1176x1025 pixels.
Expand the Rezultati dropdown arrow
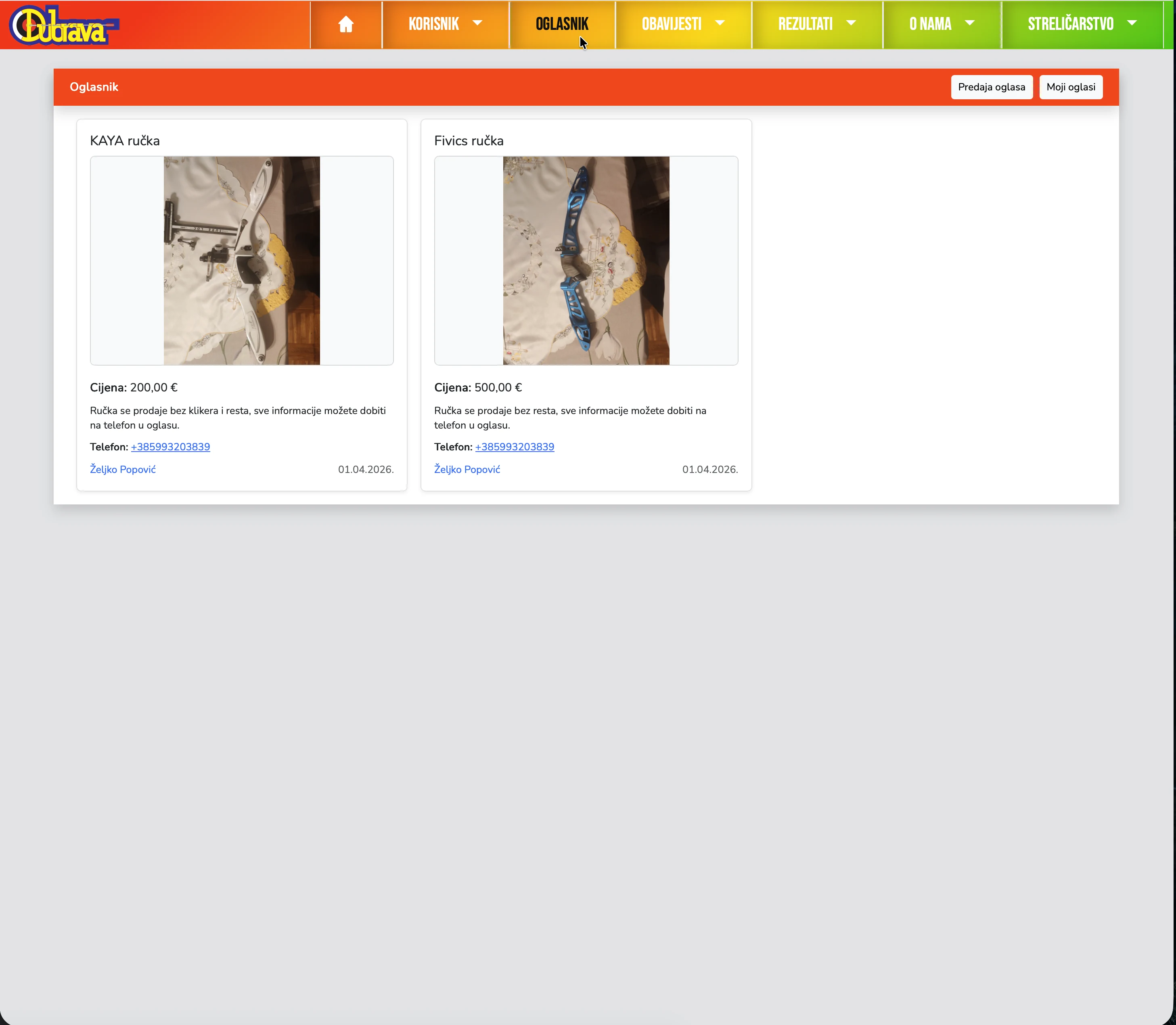tap(851, 23)
